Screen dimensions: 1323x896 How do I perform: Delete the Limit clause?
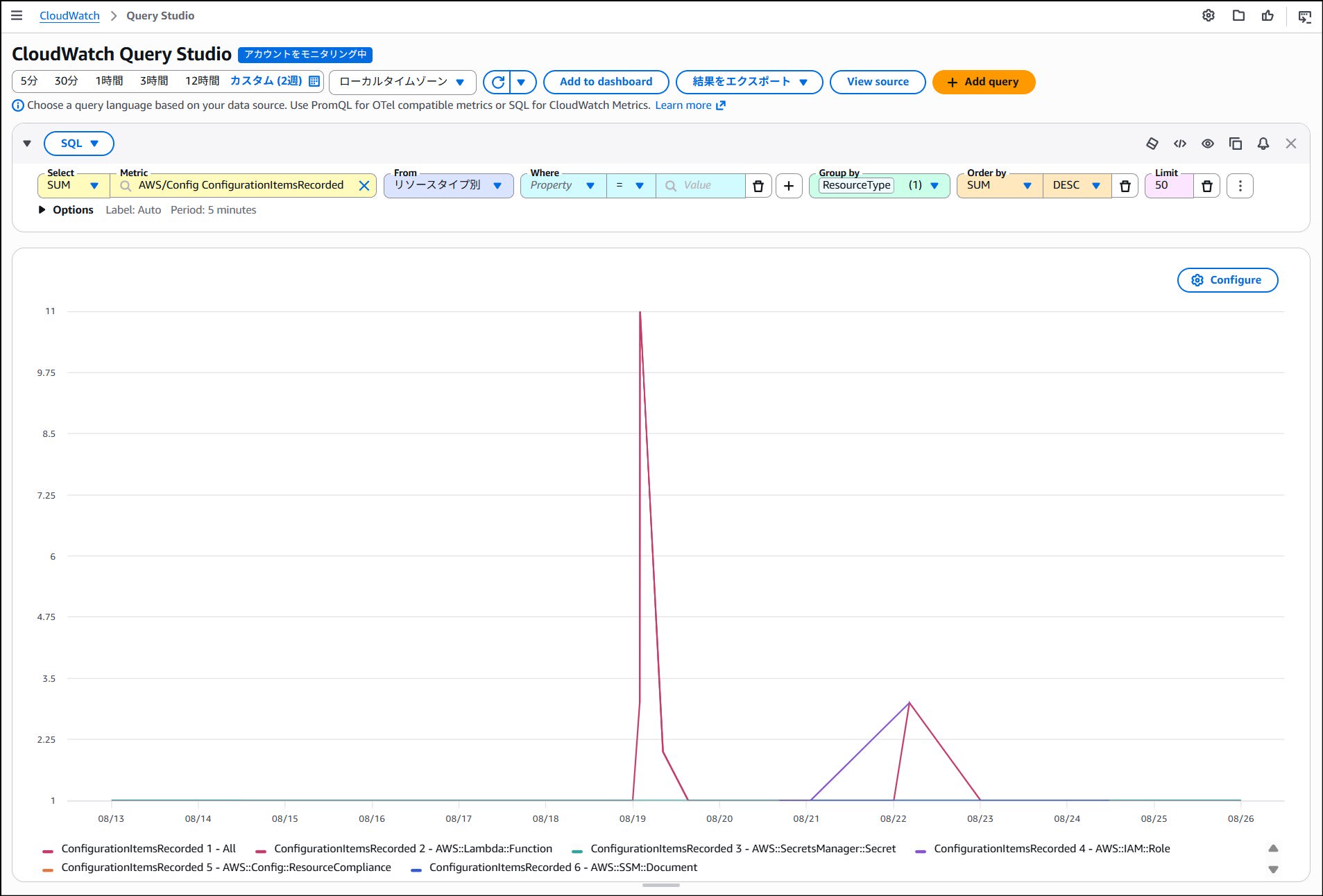tap(1207, 186)
